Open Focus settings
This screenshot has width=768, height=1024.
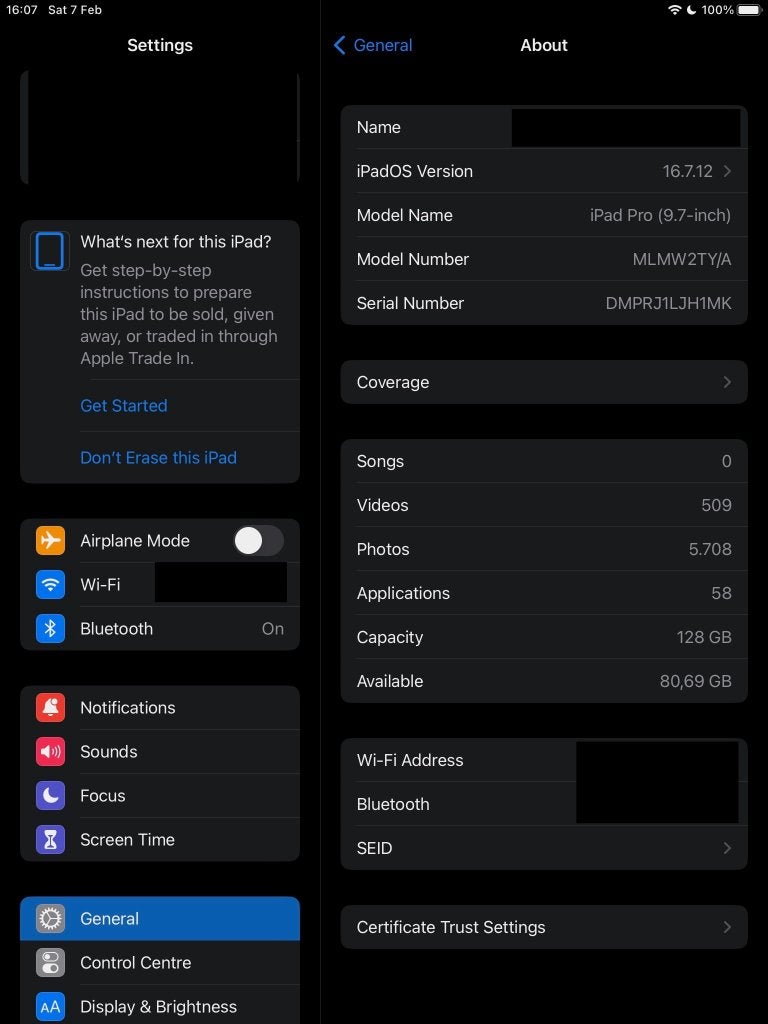160,795
